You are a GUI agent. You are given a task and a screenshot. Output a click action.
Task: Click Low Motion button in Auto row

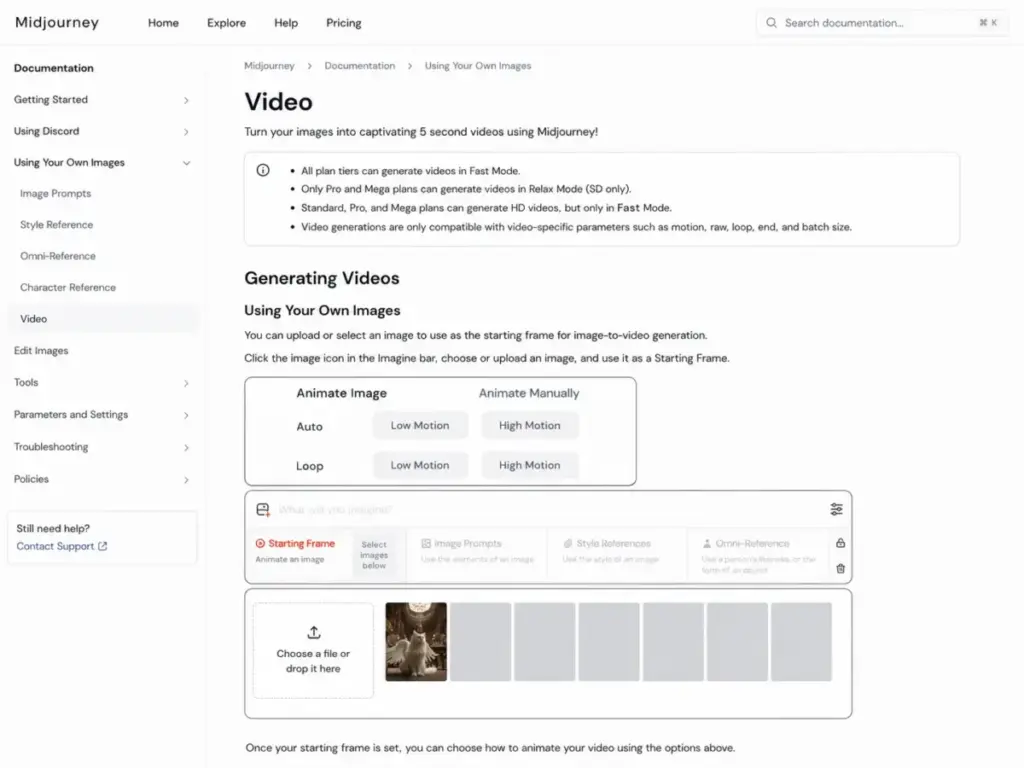pos(420,426)
